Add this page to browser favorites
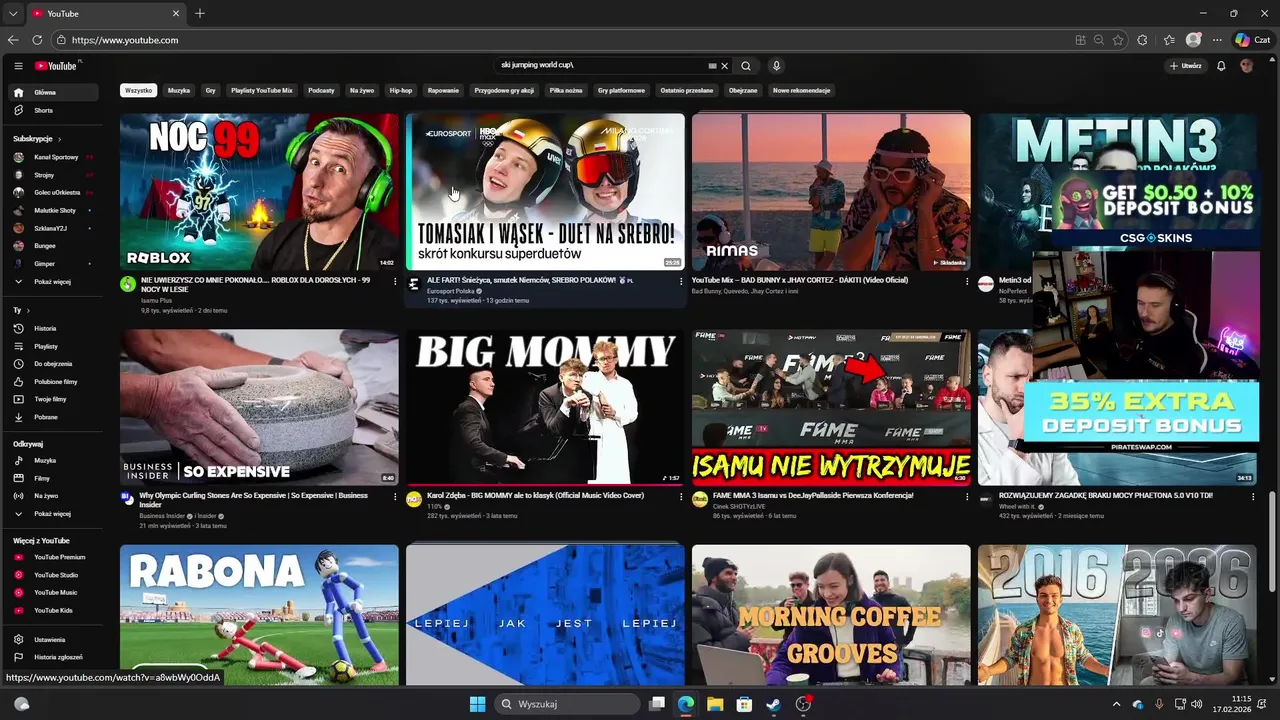1280x720 pixels. pyautogui.click(x=1118, y=40)
